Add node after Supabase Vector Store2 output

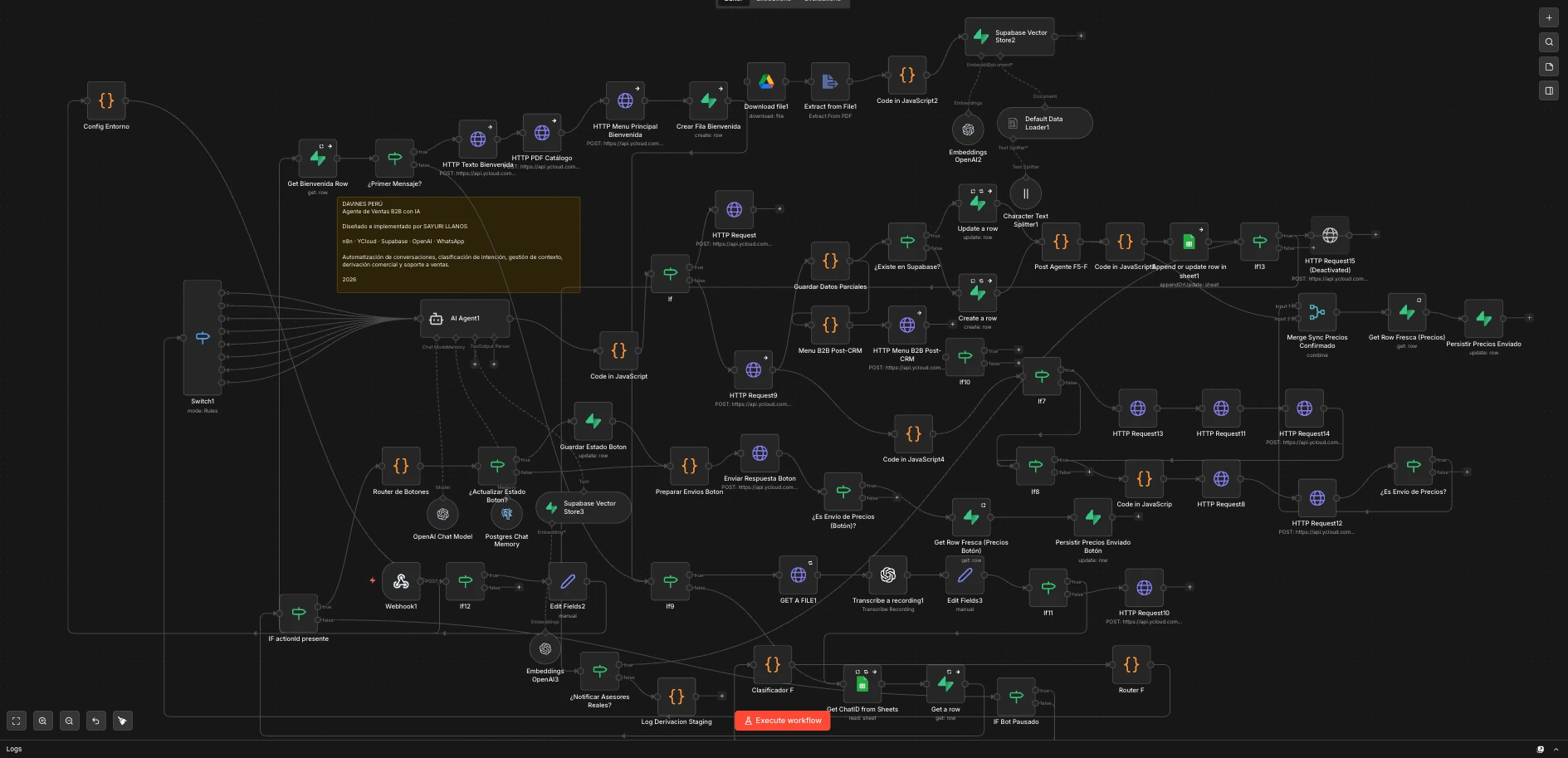click(1081, 36)
